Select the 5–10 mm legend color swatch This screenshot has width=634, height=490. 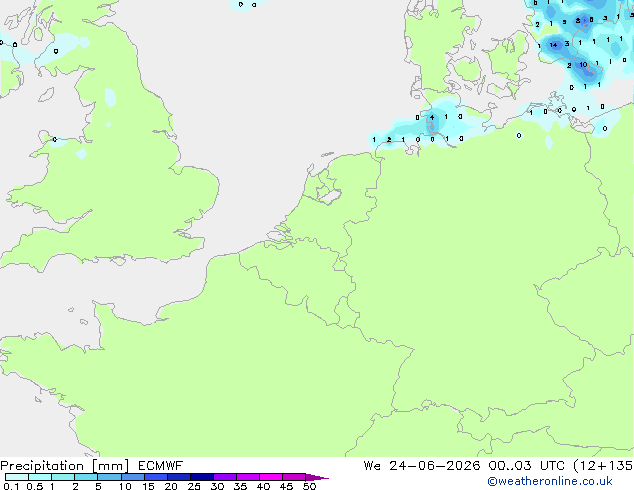109,477
